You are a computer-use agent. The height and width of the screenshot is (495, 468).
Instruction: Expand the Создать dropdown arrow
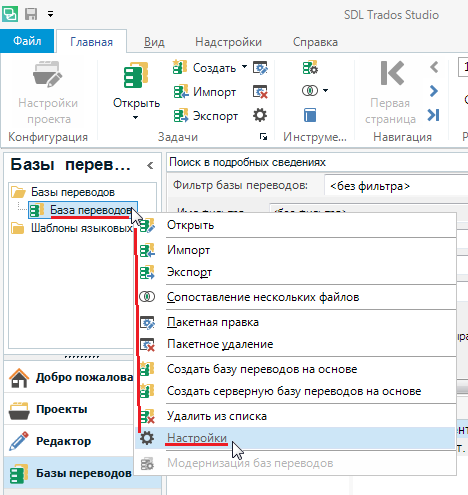click(244, 67)
